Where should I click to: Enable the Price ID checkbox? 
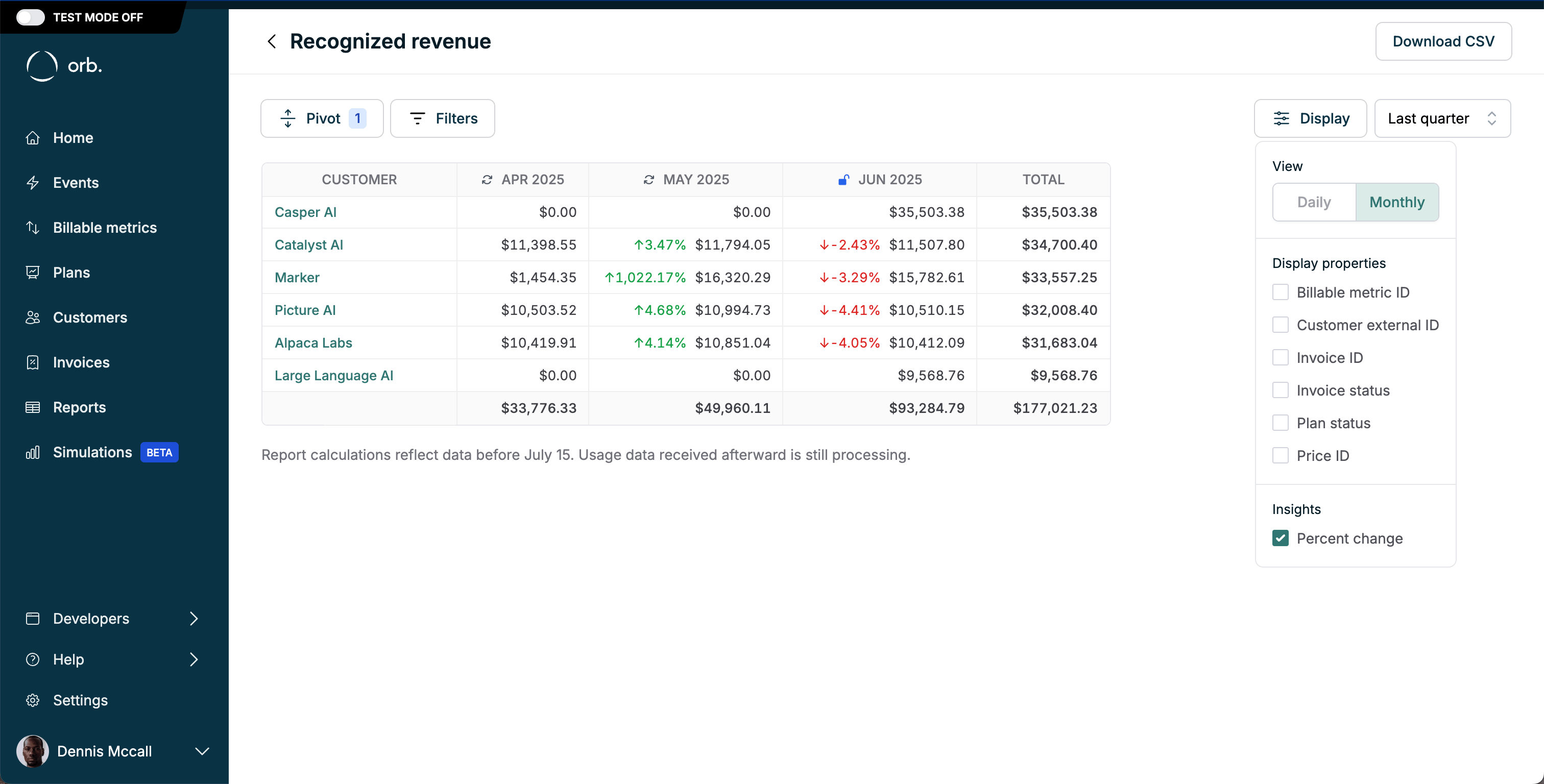pyautogui.click(x=1280, y=456)
